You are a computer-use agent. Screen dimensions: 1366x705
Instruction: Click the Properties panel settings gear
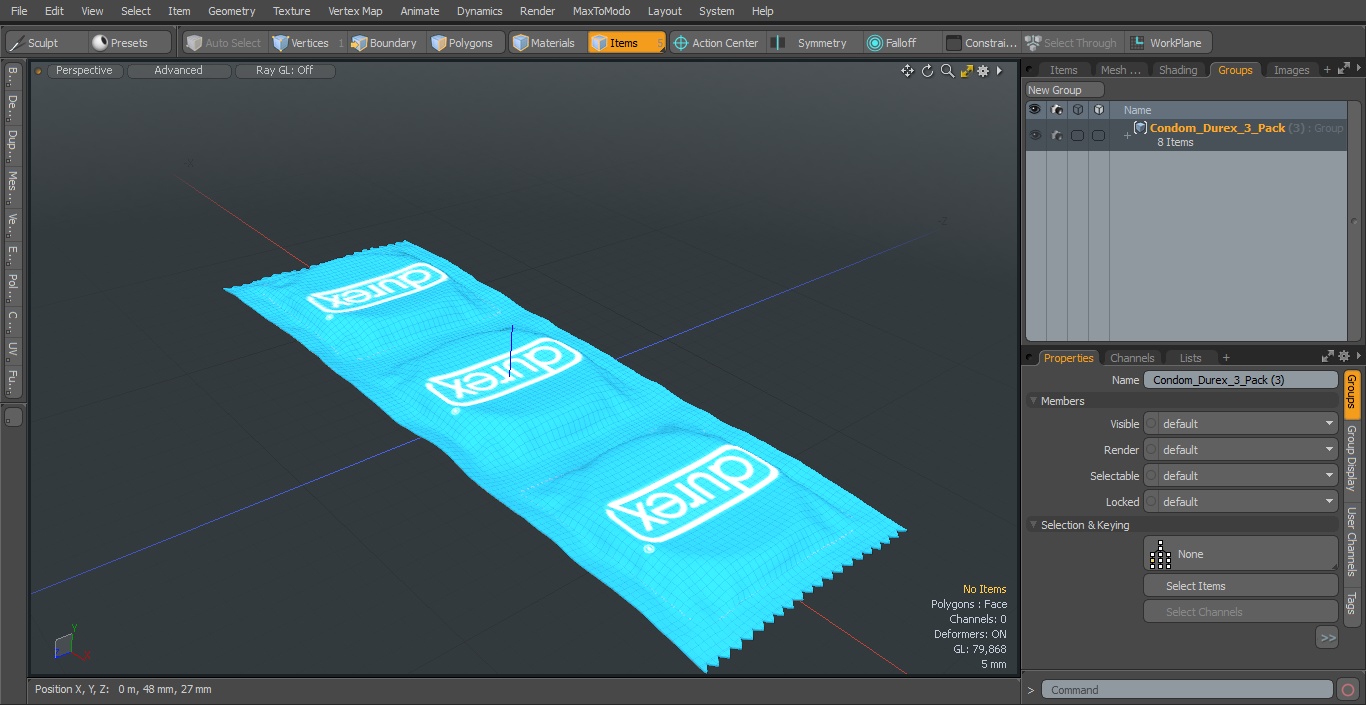pos(1344,356)
